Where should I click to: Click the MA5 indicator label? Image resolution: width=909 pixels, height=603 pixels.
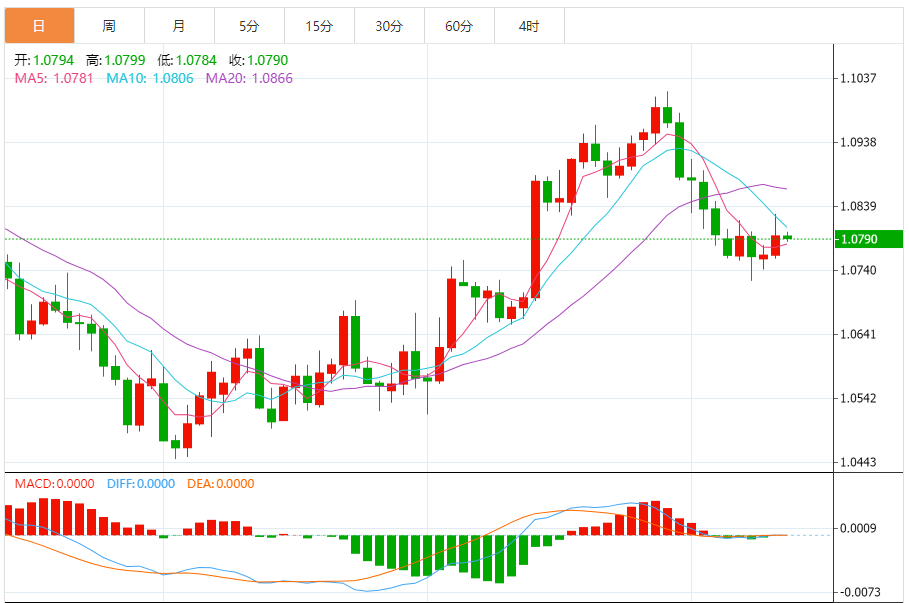coord(54,78)
